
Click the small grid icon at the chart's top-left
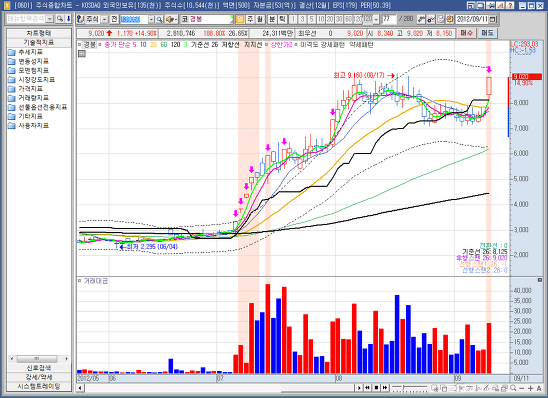[x=82, y=53]
